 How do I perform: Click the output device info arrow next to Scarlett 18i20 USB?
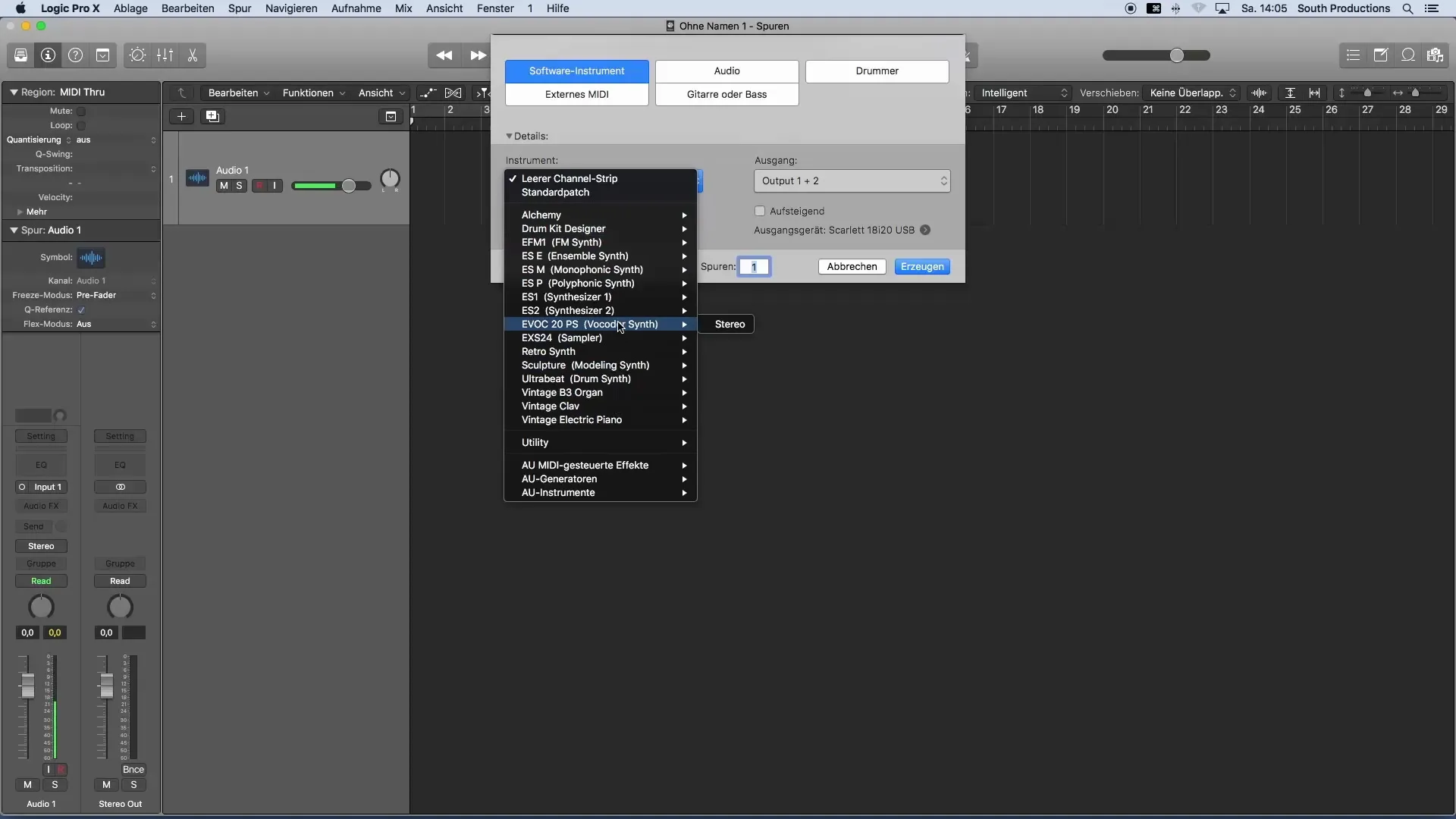[x=925, y=230]
